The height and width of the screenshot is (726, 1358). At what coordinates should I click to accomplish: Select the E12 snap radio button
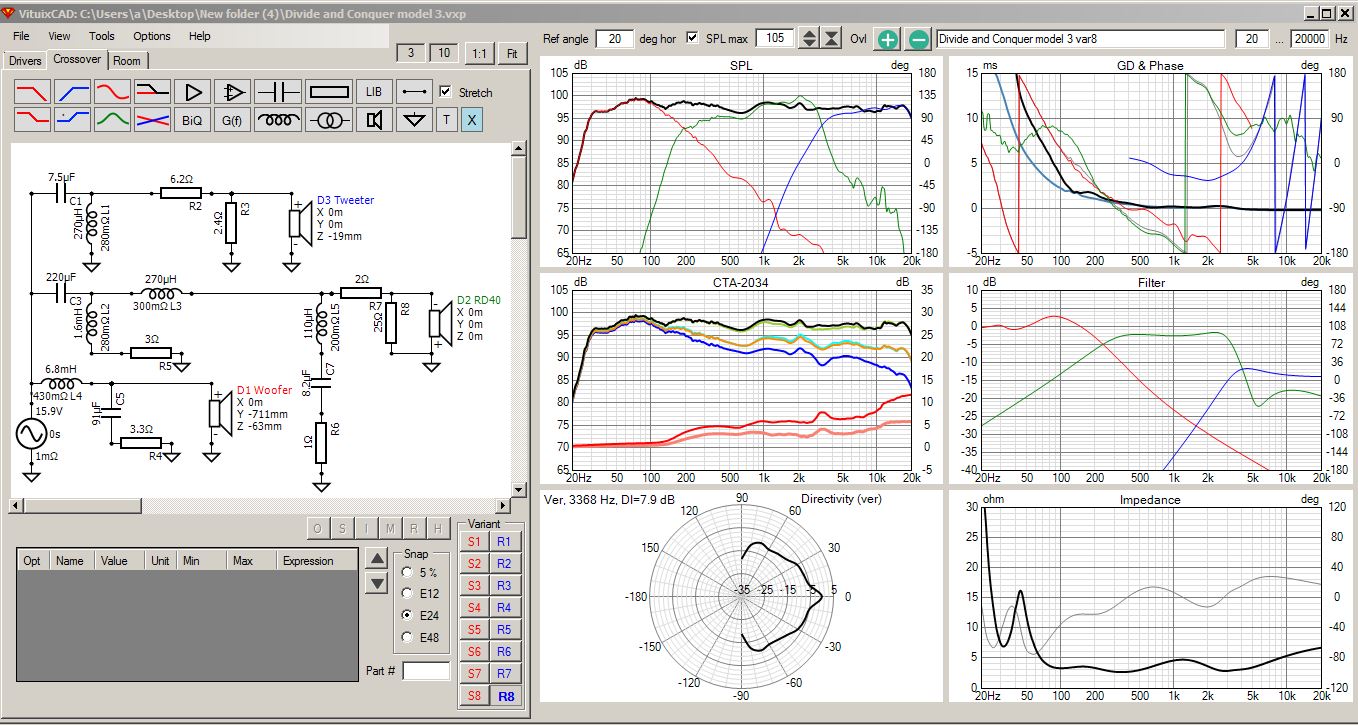(x=405, y=593)
